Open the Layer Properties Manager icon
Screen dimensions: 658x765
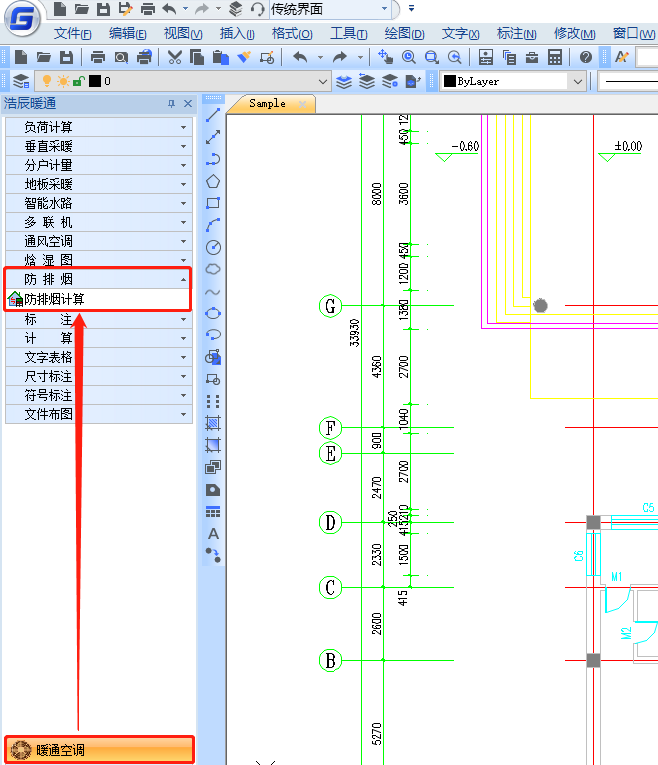click(x=21, y=81)
